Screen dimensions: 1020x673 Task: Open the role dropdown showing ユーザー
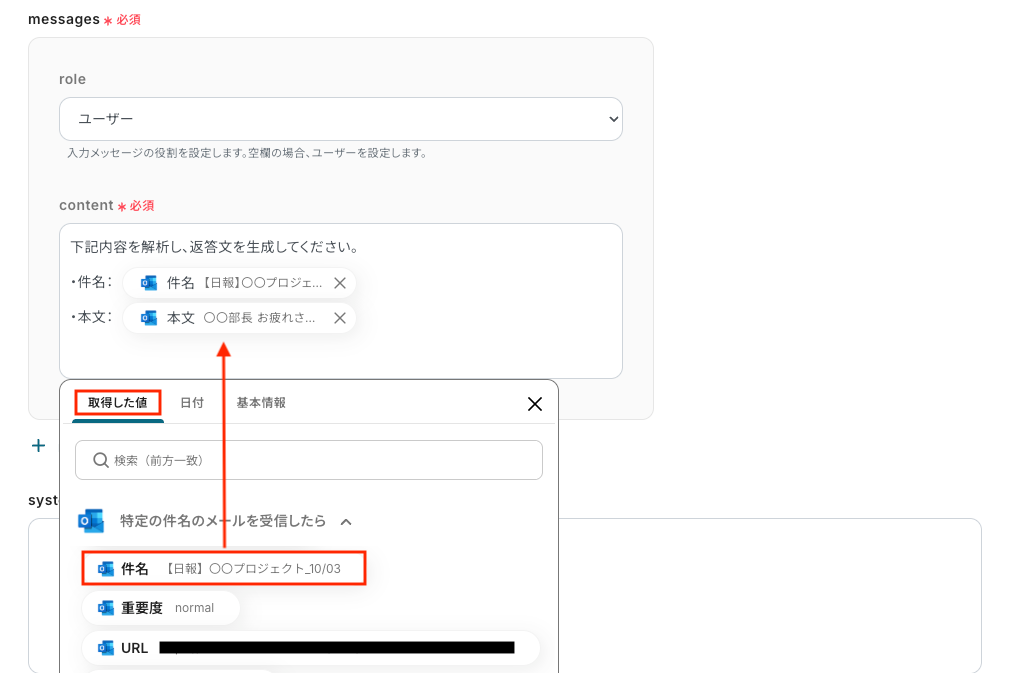click(x=340, y=119)
